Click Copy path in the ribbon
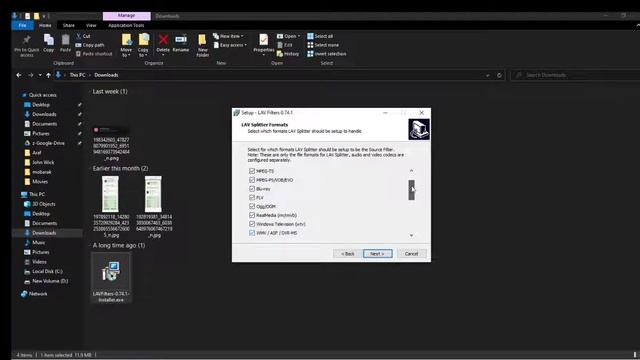 [x=90, y=45]
